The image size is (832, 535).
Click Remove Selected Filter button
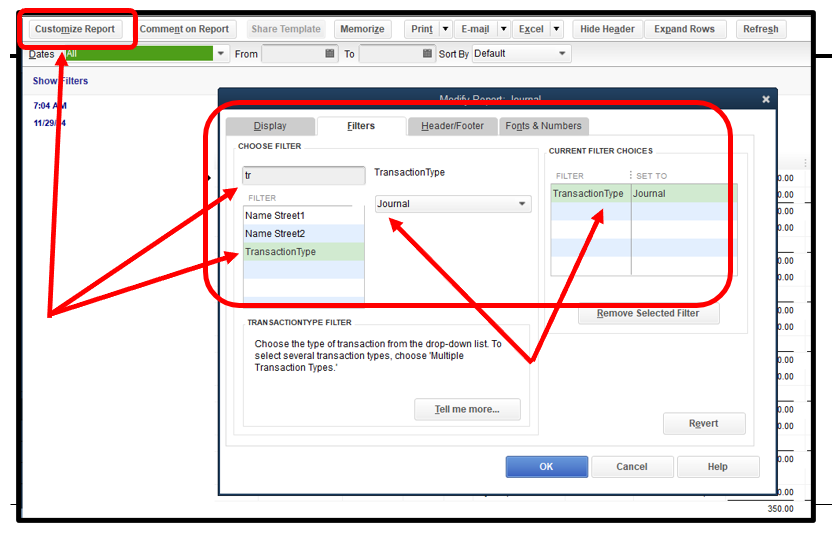648,314
